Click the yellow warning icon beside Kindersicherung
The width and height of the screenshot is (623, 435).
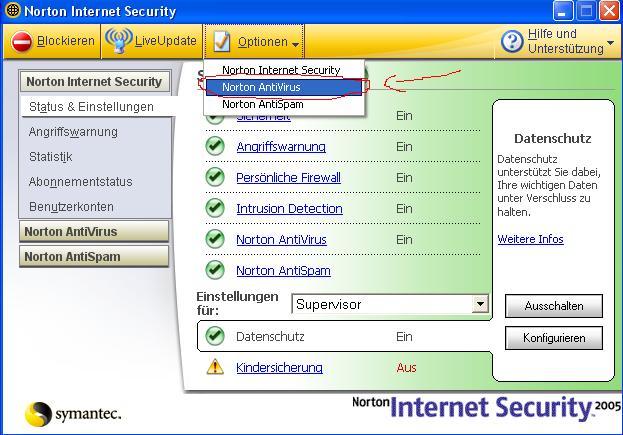click(215, 367)
